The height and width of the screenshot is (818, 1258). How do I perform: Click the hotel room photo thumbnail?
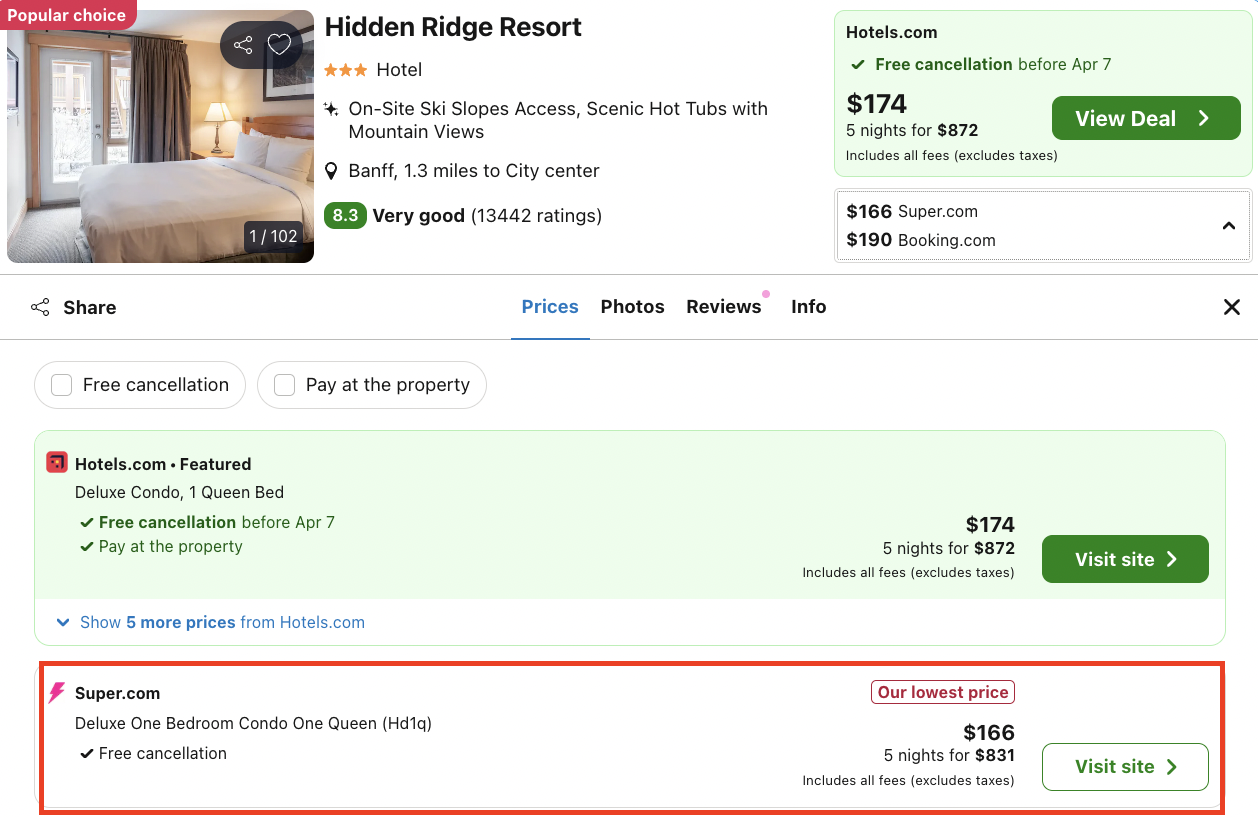pos(160,135)
